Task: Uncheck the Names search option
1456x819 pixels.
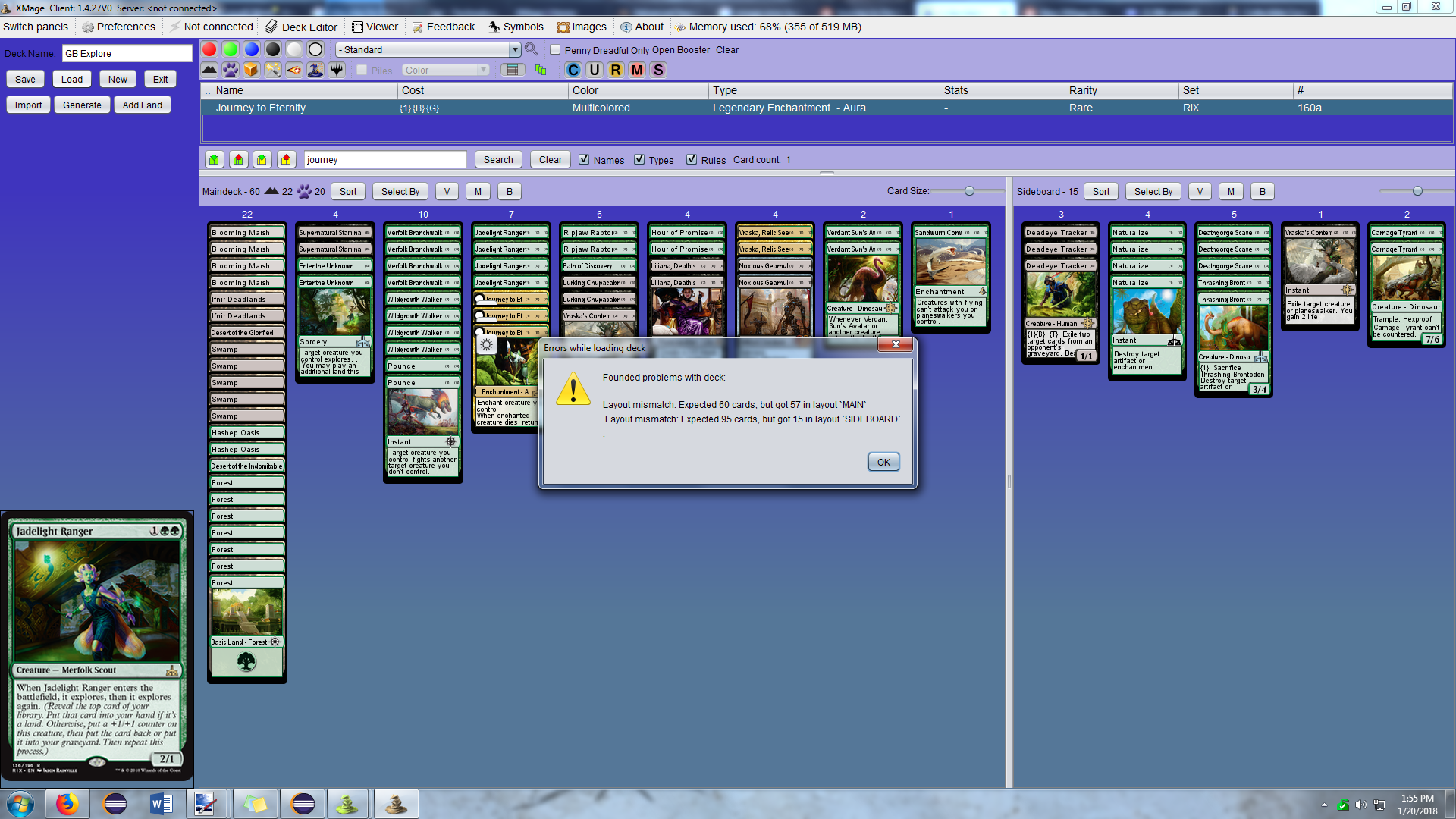Action: (x=584, y=159)
